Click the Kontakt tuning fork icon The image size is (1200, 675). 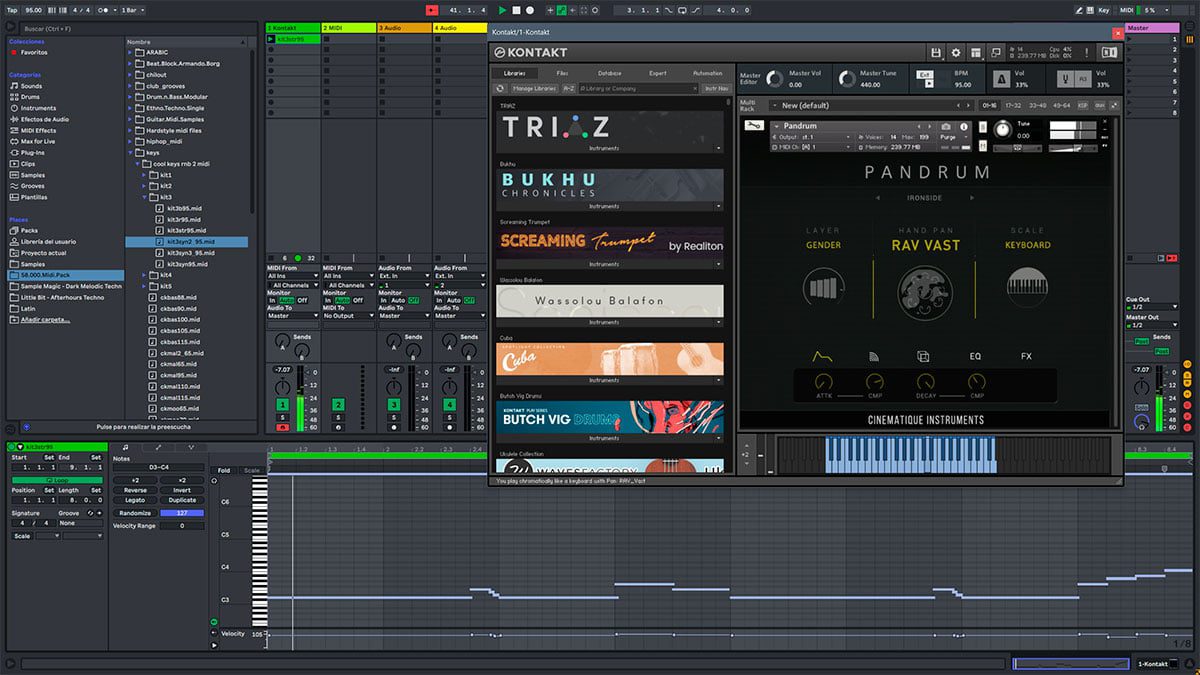(1067, 79)
